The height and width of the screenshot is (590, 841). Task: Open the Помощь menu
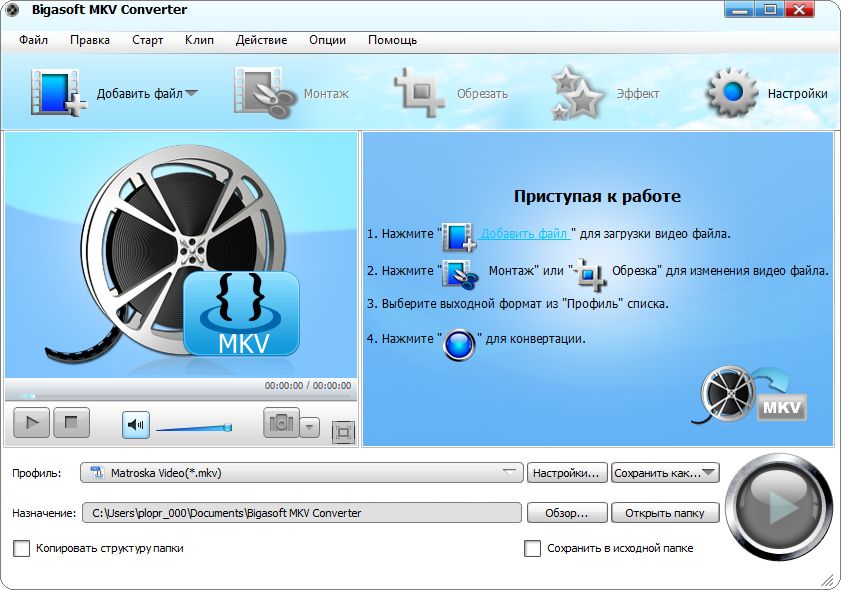click(x=392, y=40)
